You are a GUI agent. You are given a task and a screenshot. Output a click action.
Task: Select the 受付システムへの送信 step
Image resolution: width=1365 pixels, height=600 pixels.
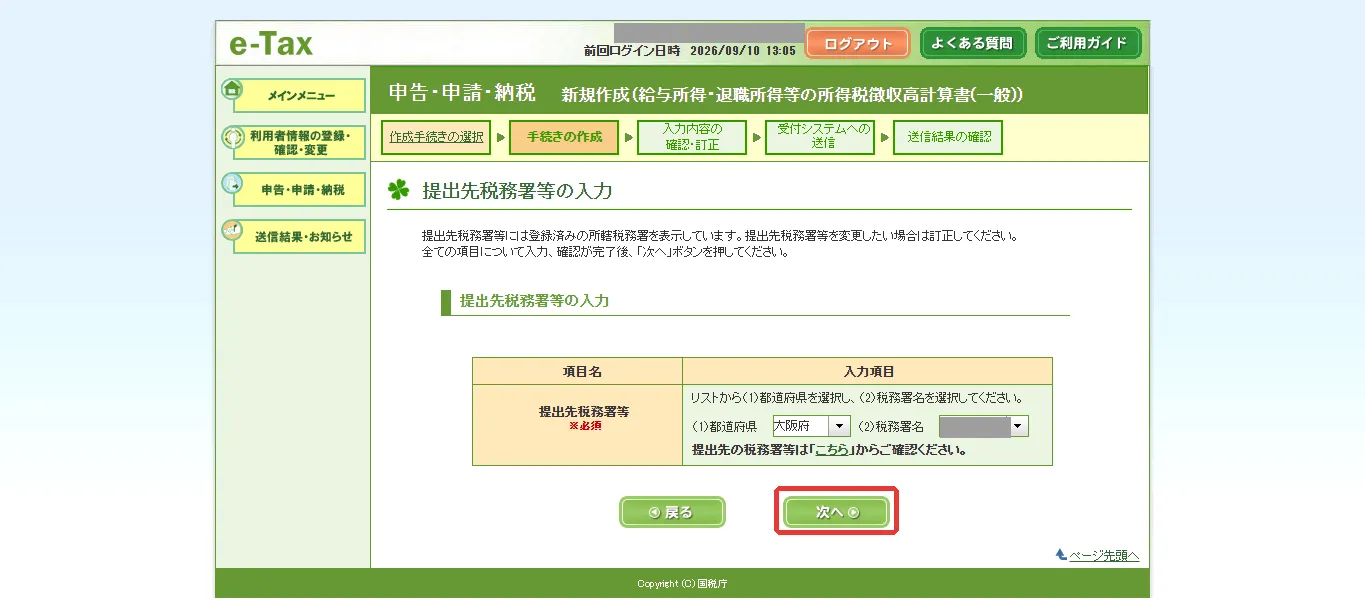[820, 137]
